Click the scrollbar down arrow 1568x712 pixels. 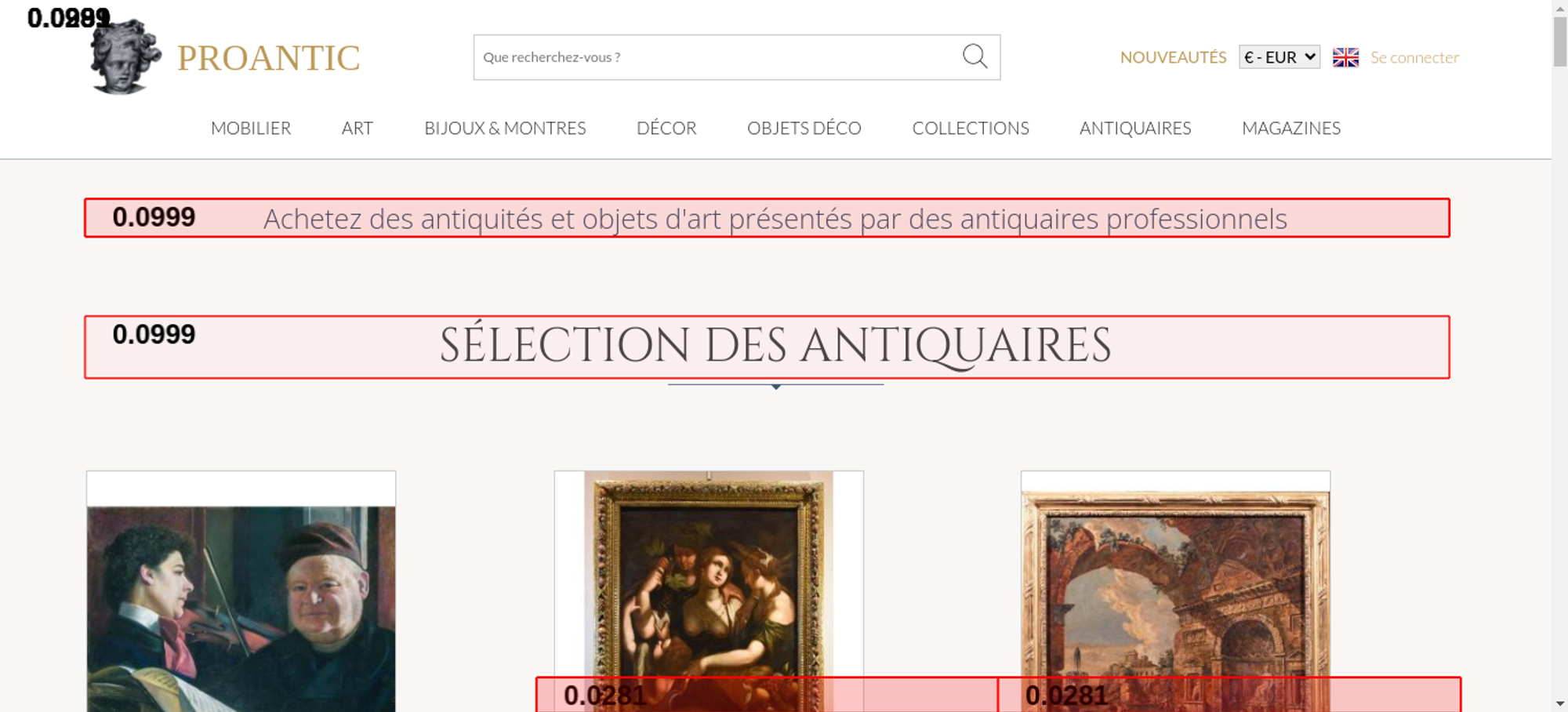tap(1560, 704)
